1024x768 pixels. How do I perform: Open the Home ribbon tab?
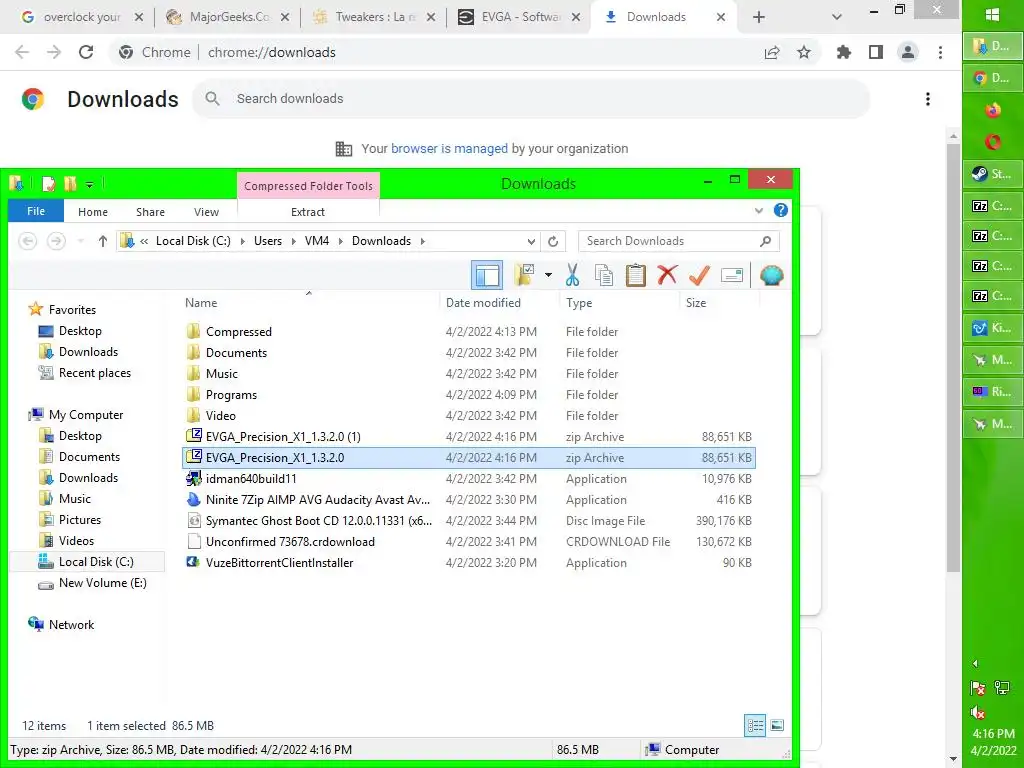tap(93, 212)
